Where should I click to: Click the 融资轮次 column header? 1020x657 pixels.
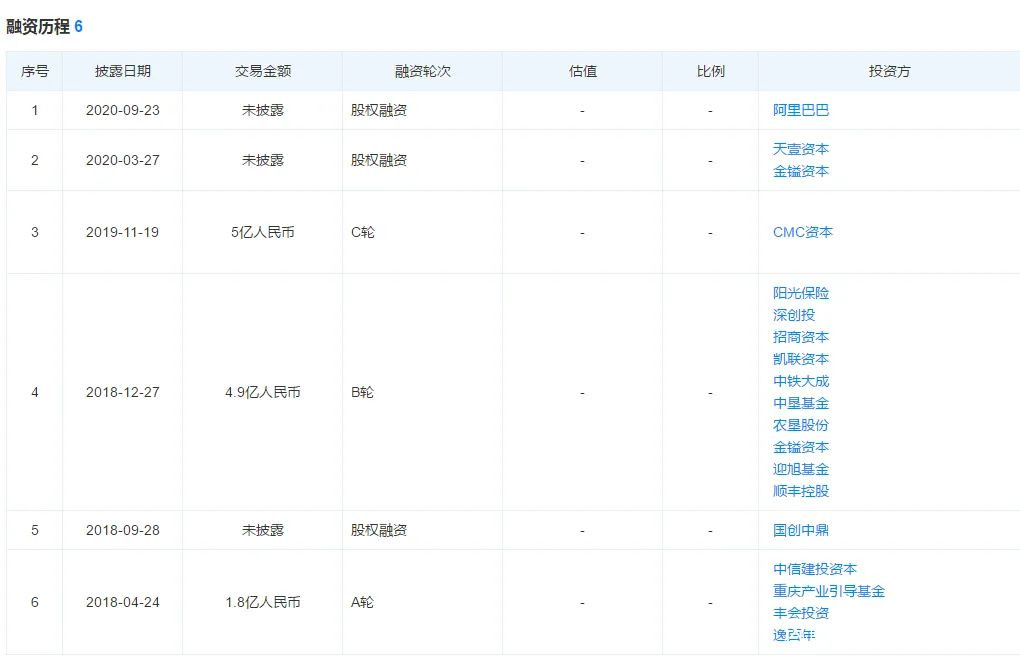coord(423,72)
